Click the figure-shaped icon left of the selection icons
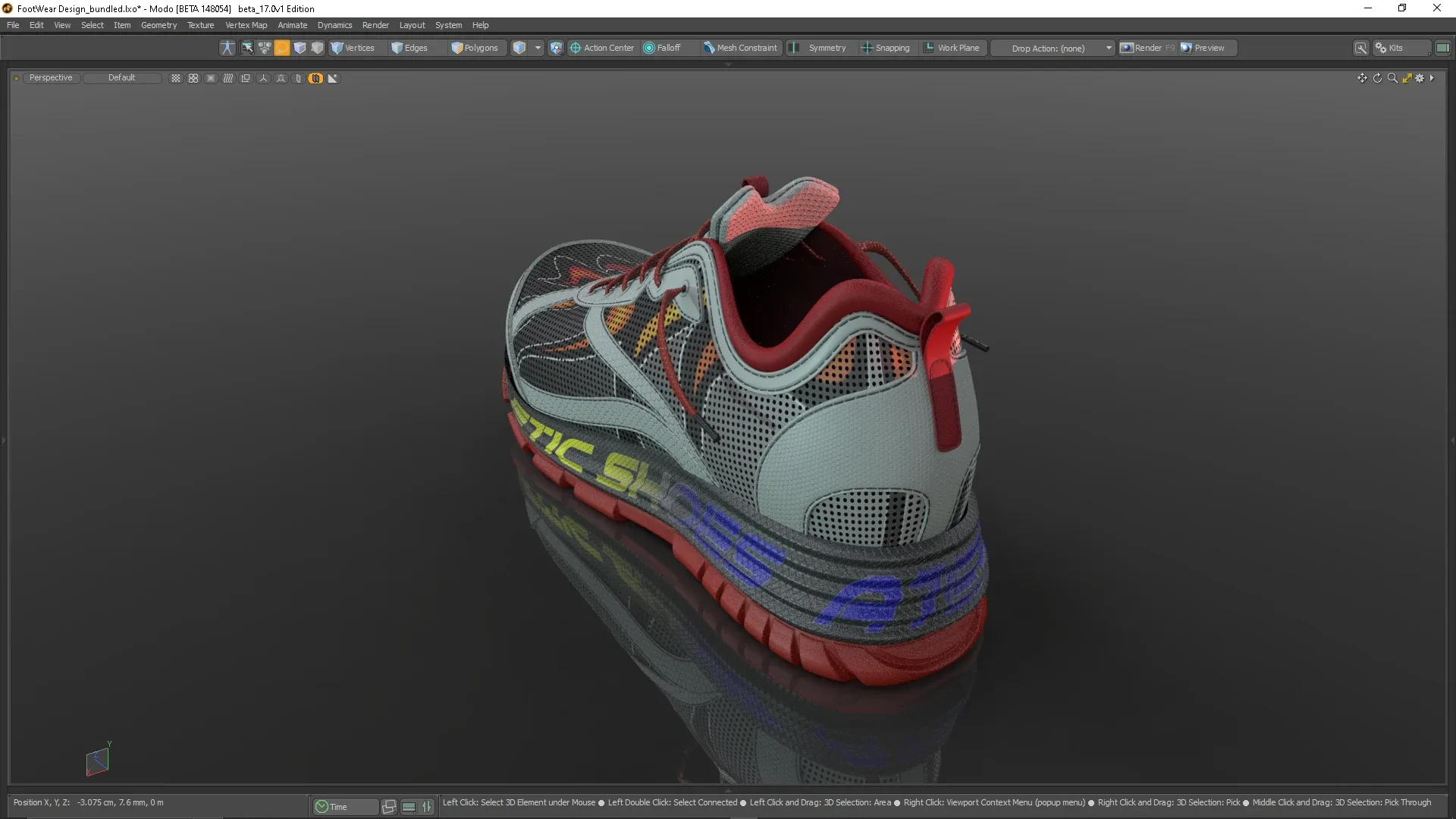Image resolution: width=1456 pixels, height=819 pixels. coord(227,48)
